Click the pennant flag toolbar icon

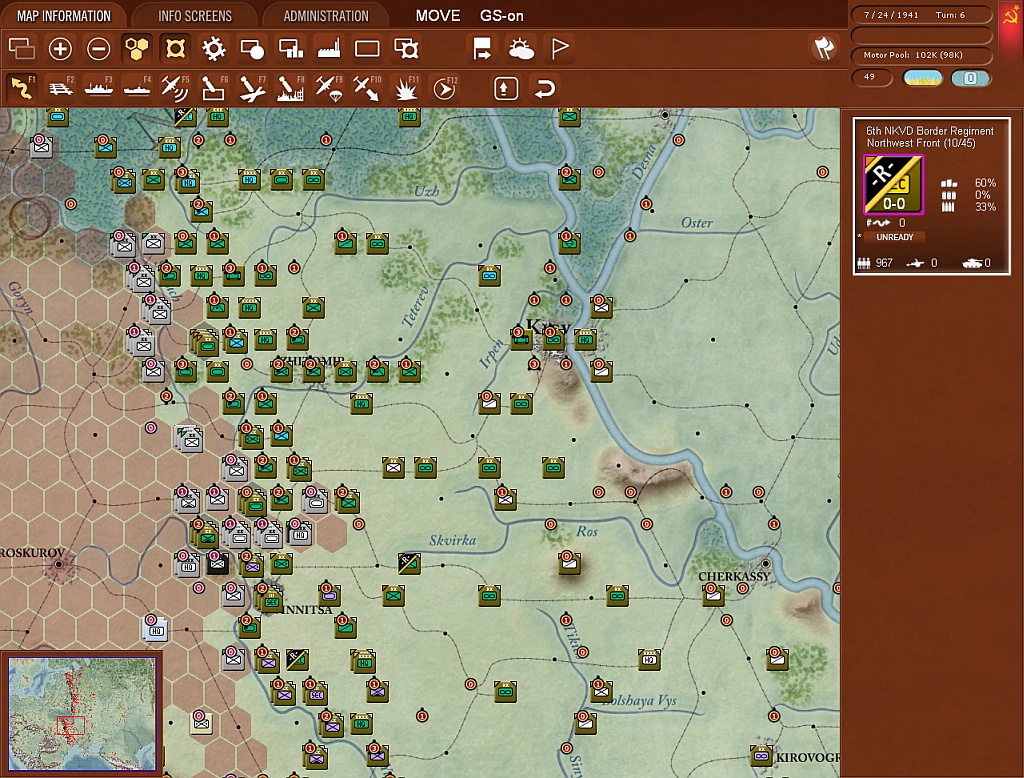pos(560,48)
